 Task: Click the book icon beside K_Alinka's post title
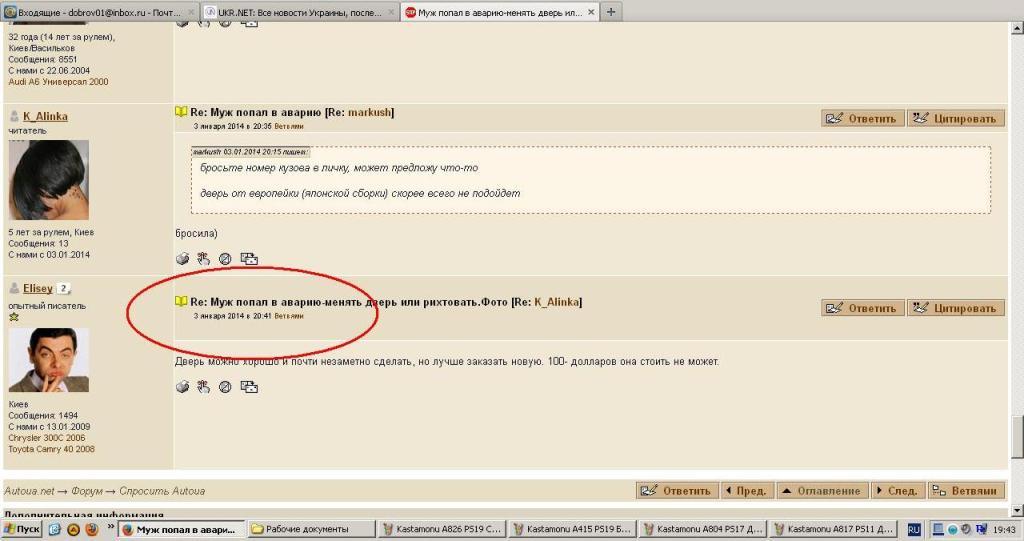pos(181,113)
